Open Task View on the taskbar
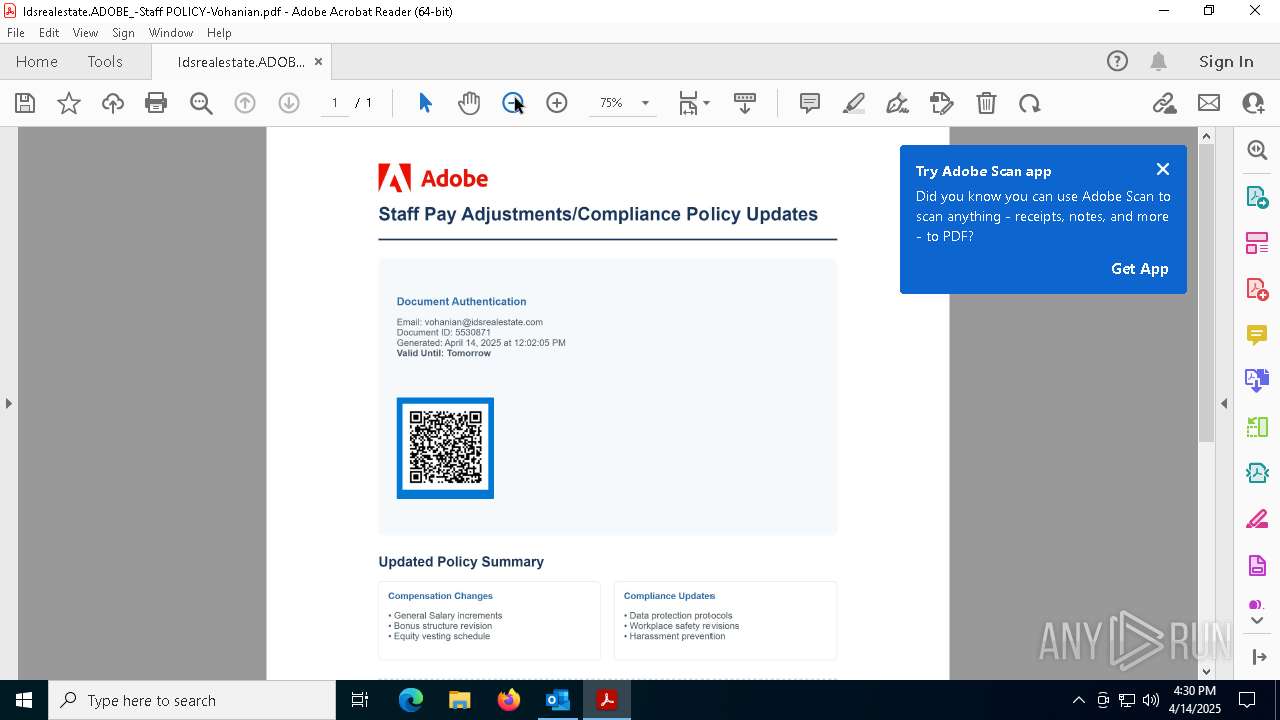 pyautogui.click(x=360, y=700)
